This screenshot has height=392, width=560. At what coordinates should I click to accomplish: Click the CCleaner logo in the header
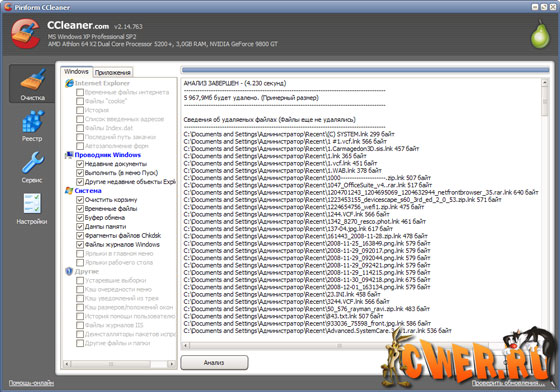pos(25,34)
